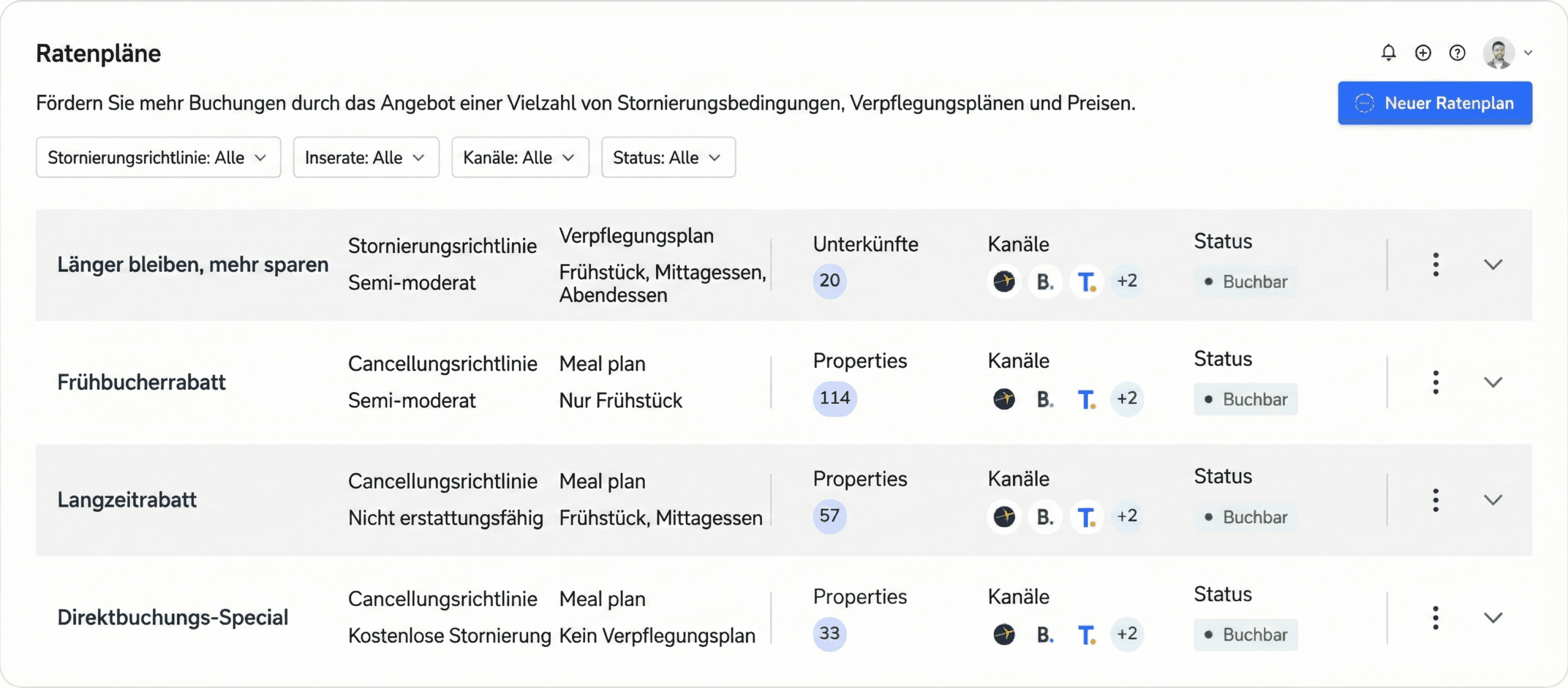The height and width of the screenshot is (688, 1568).
Task: Open the Inserate filter dropdown
Action: click(x=366, y=157)
